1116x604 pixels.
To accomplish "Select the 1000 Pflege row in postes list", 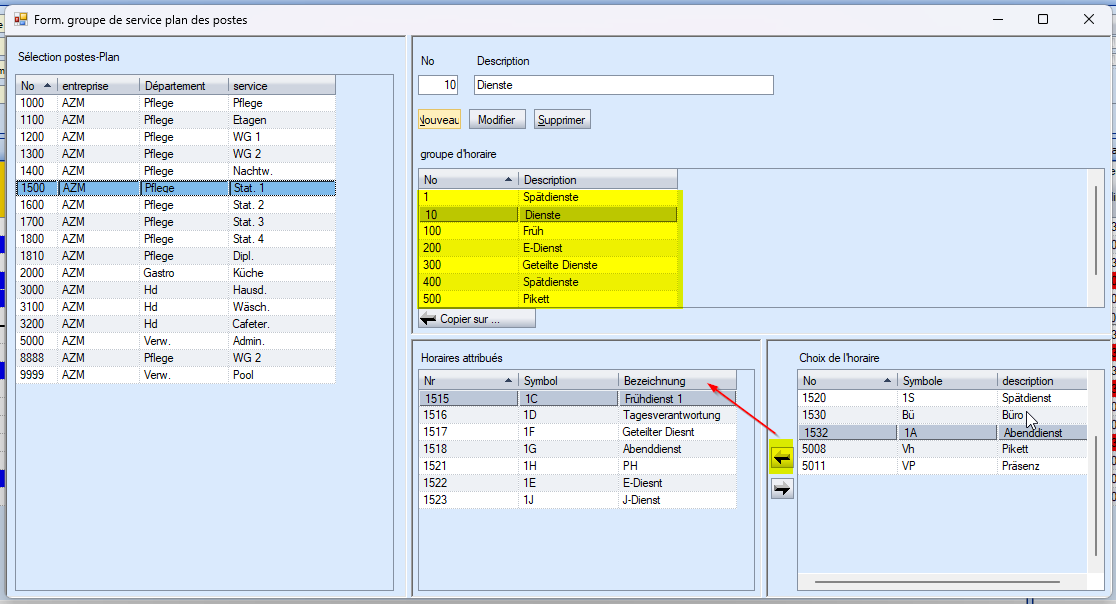I will pos(175,103).
